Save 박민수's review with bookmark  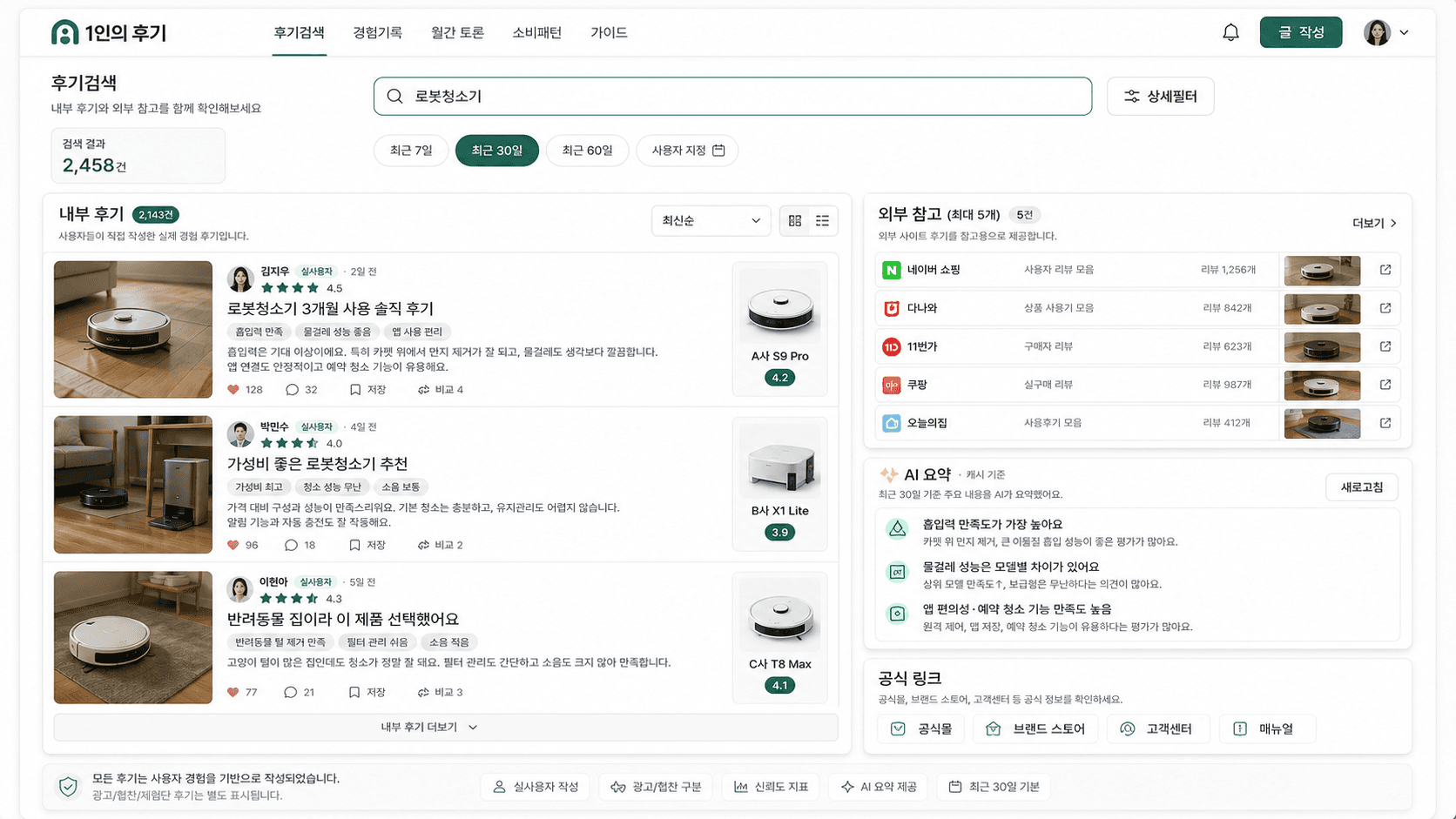367,545
